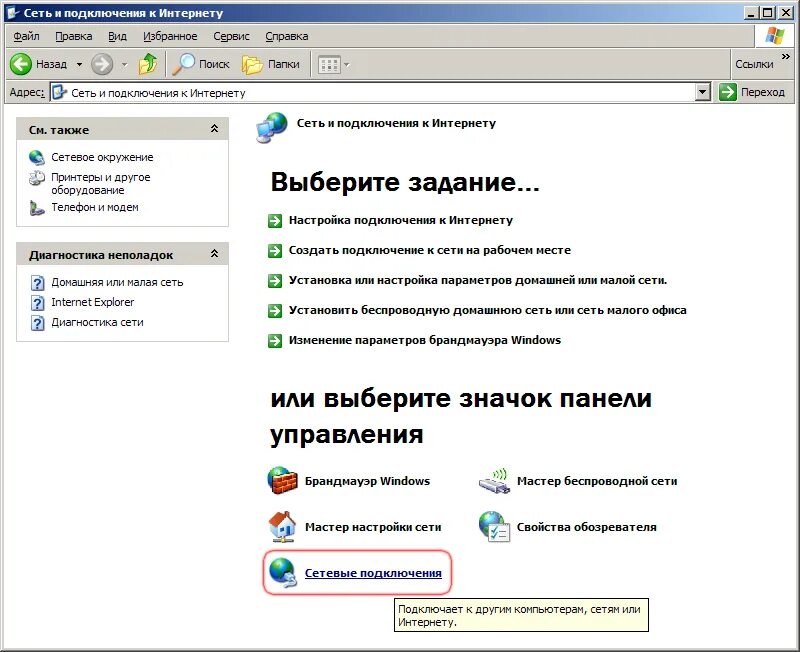The image size is (800, 652).
Task: Open the Forward history dropdown arrow
Action: [124, 65]
